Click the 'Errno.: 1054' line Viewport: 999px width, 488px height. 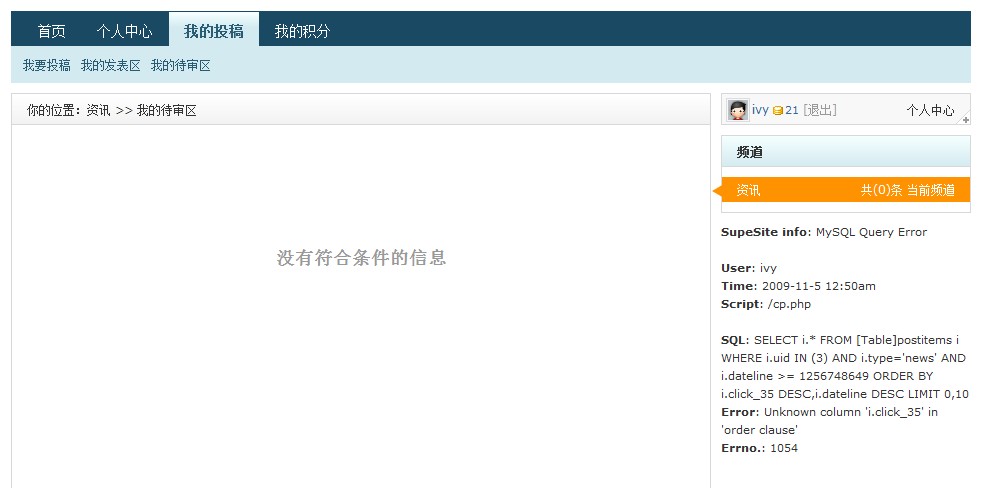click(x=759, y=448)
